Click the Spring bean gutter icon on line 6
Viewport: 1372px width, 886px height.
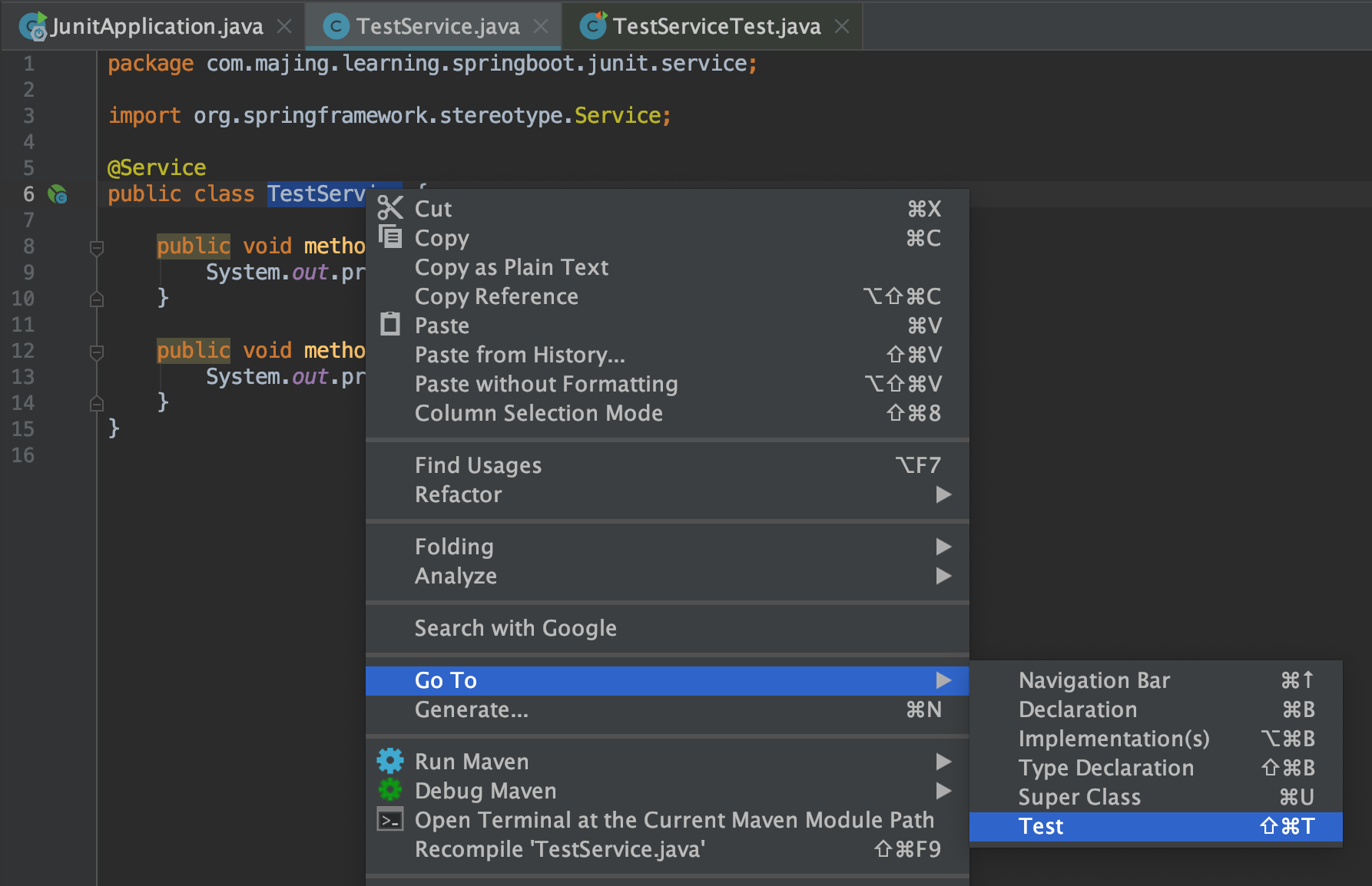tap(58, 194)
